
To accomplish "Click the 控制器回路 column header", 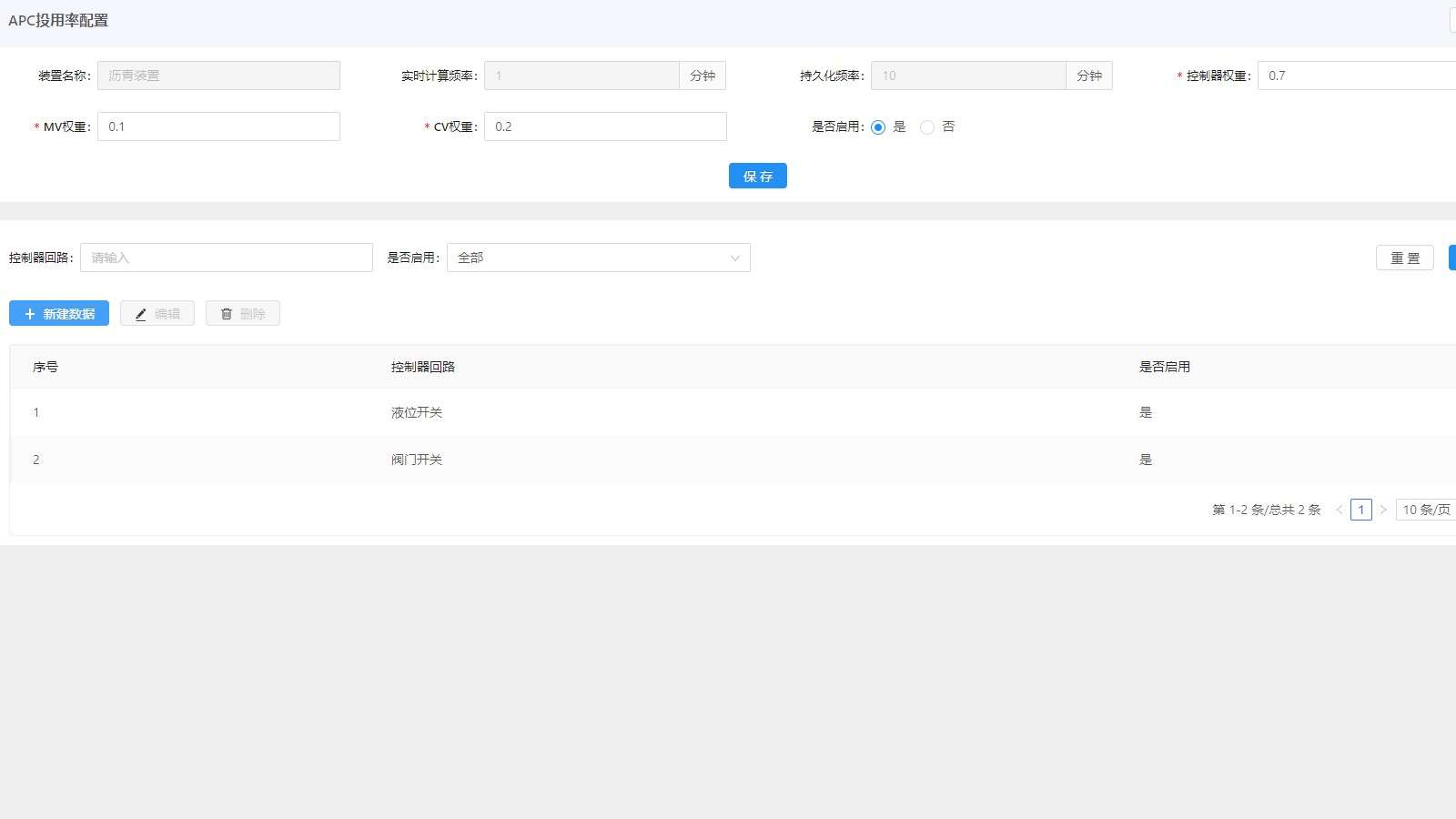I will [x=423, y=367].
